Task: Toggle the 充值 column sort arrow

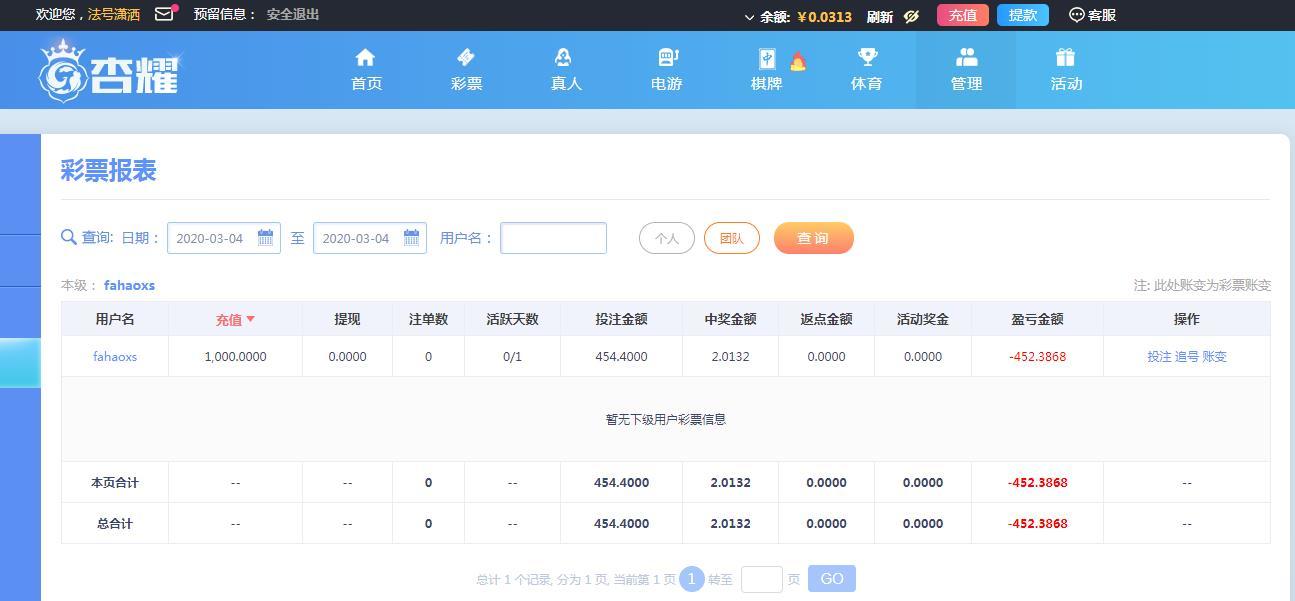Action: 250,319
